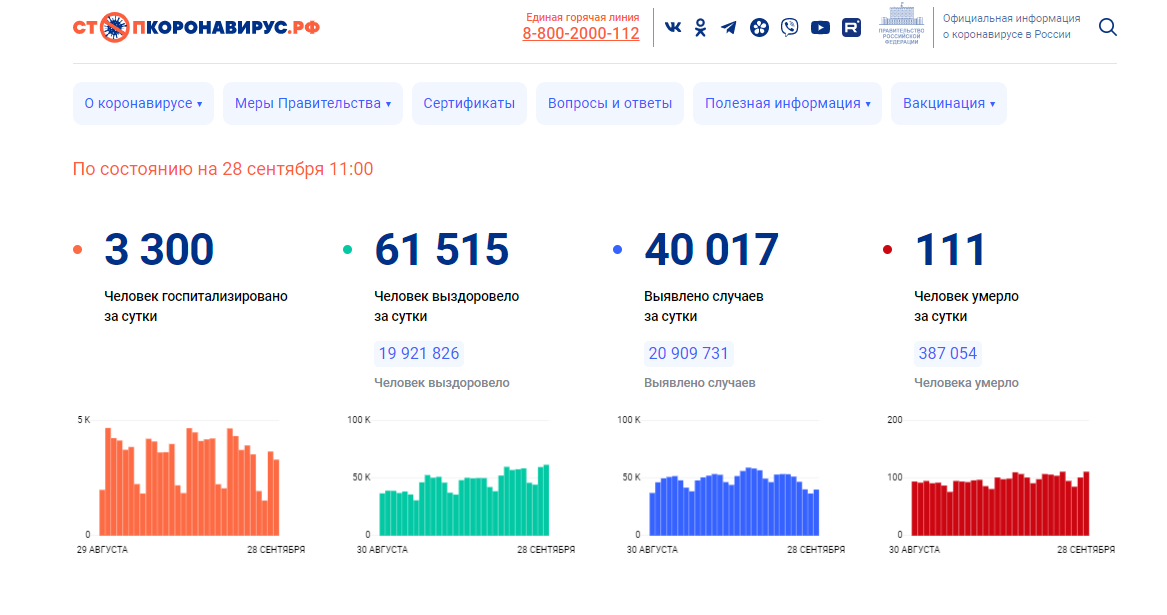Click the Russian Government building logo

[901, 27]
